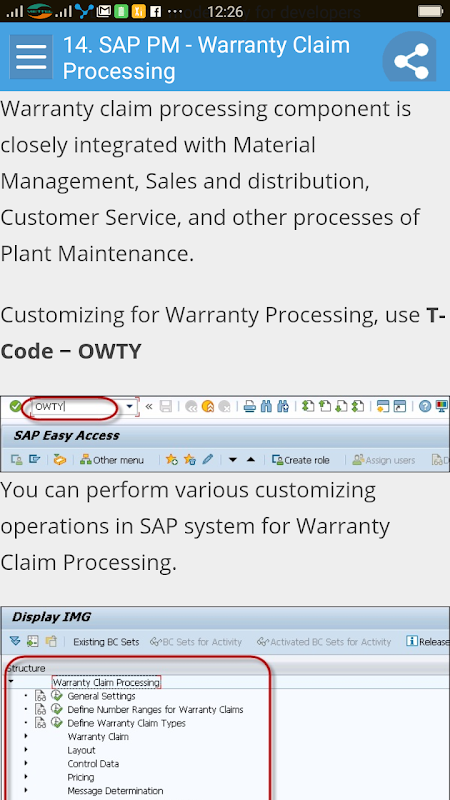Viewport: 450px width, 800px height.
Task: Click the BC Sets for Activity button
Action: [x=196, y=642]
